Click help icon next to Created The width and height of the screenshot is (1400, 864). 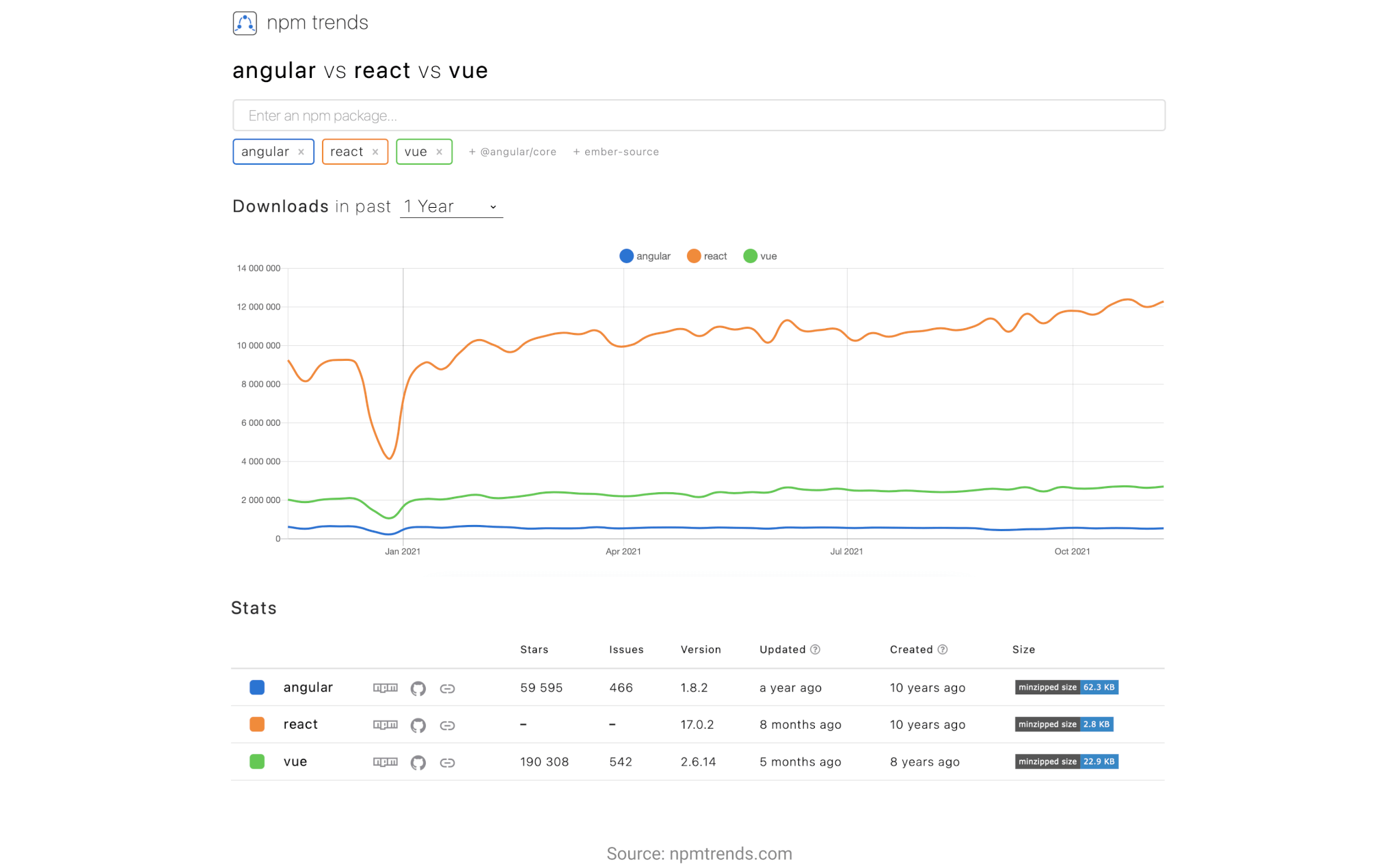(942, 649)
